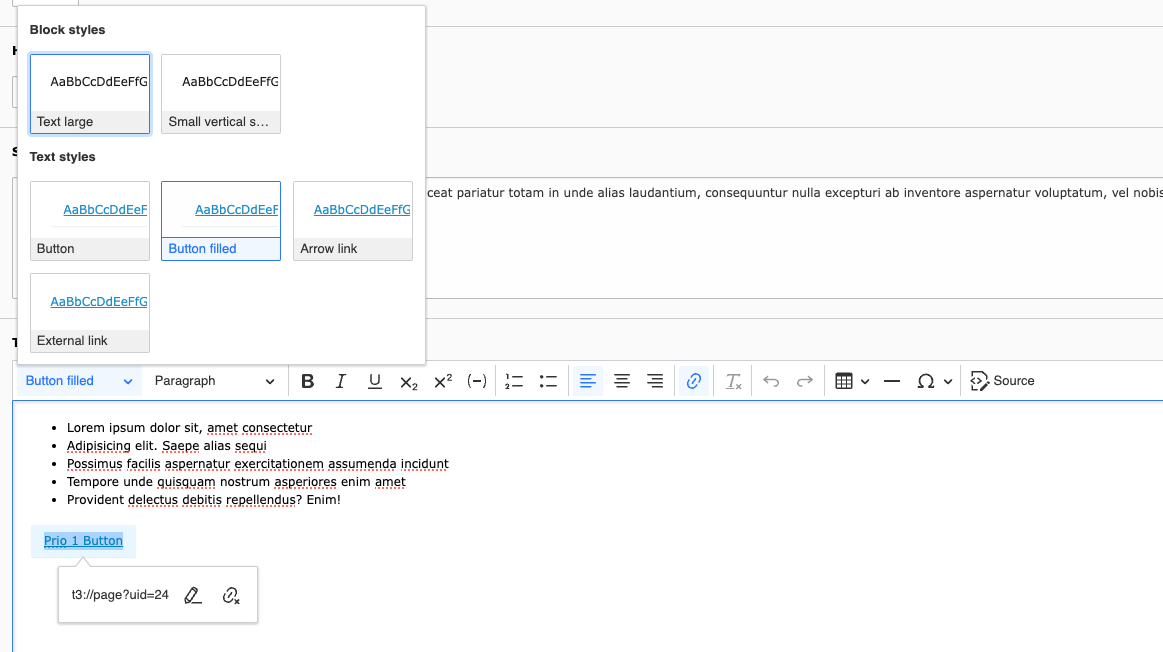Insert bulleted list

(x=548, y=381)
